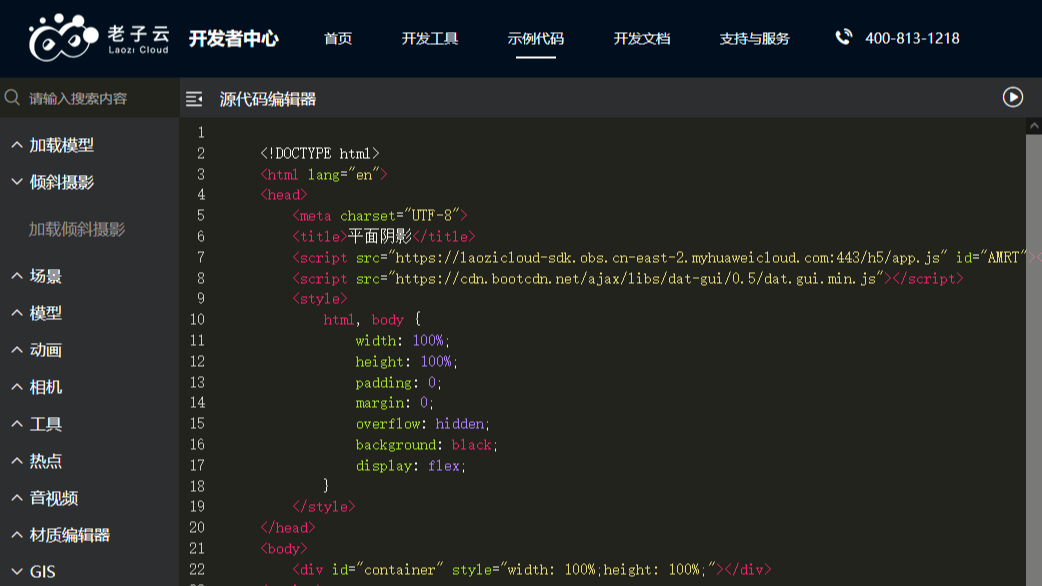Click the 'display: flex;' code line
This screenshot has width=1042, height=586.
click(x=411, y=466)
